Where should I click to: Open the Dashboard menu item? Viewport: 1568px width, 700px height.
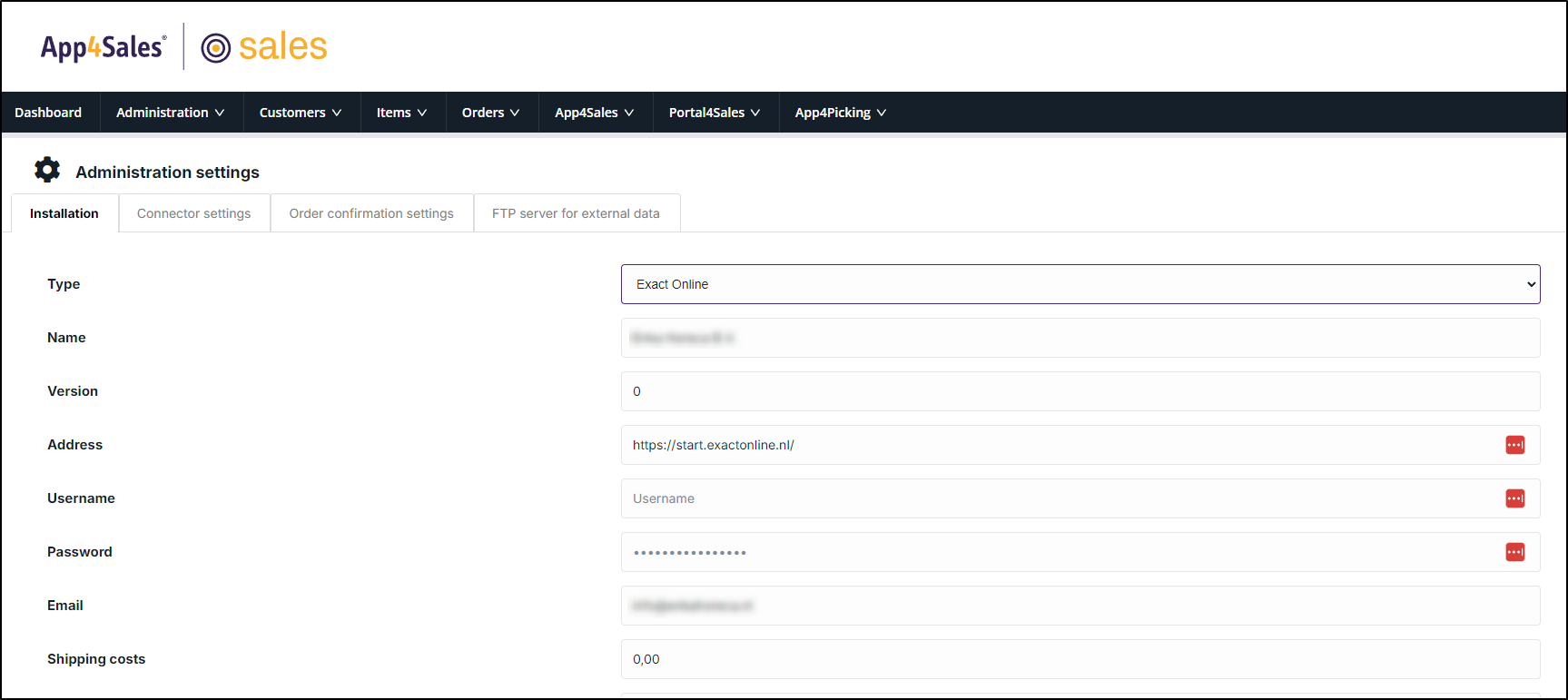48,113
